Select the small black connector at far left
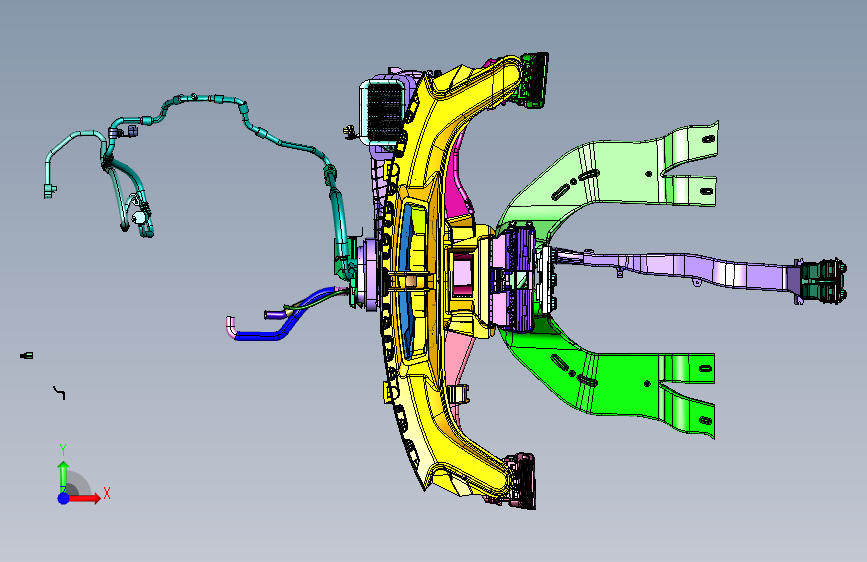 [27, 355]
